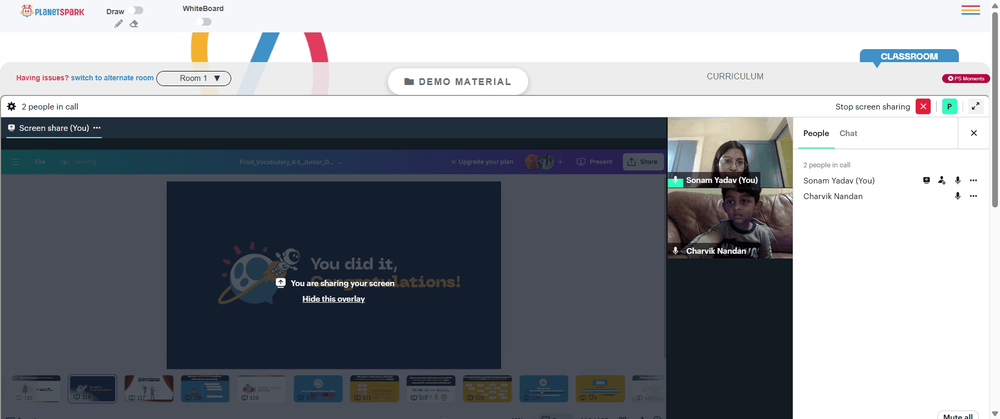The image size is (1000, 419).
Task: Click the Stop screen sharing label
Action: click(872, 107)
